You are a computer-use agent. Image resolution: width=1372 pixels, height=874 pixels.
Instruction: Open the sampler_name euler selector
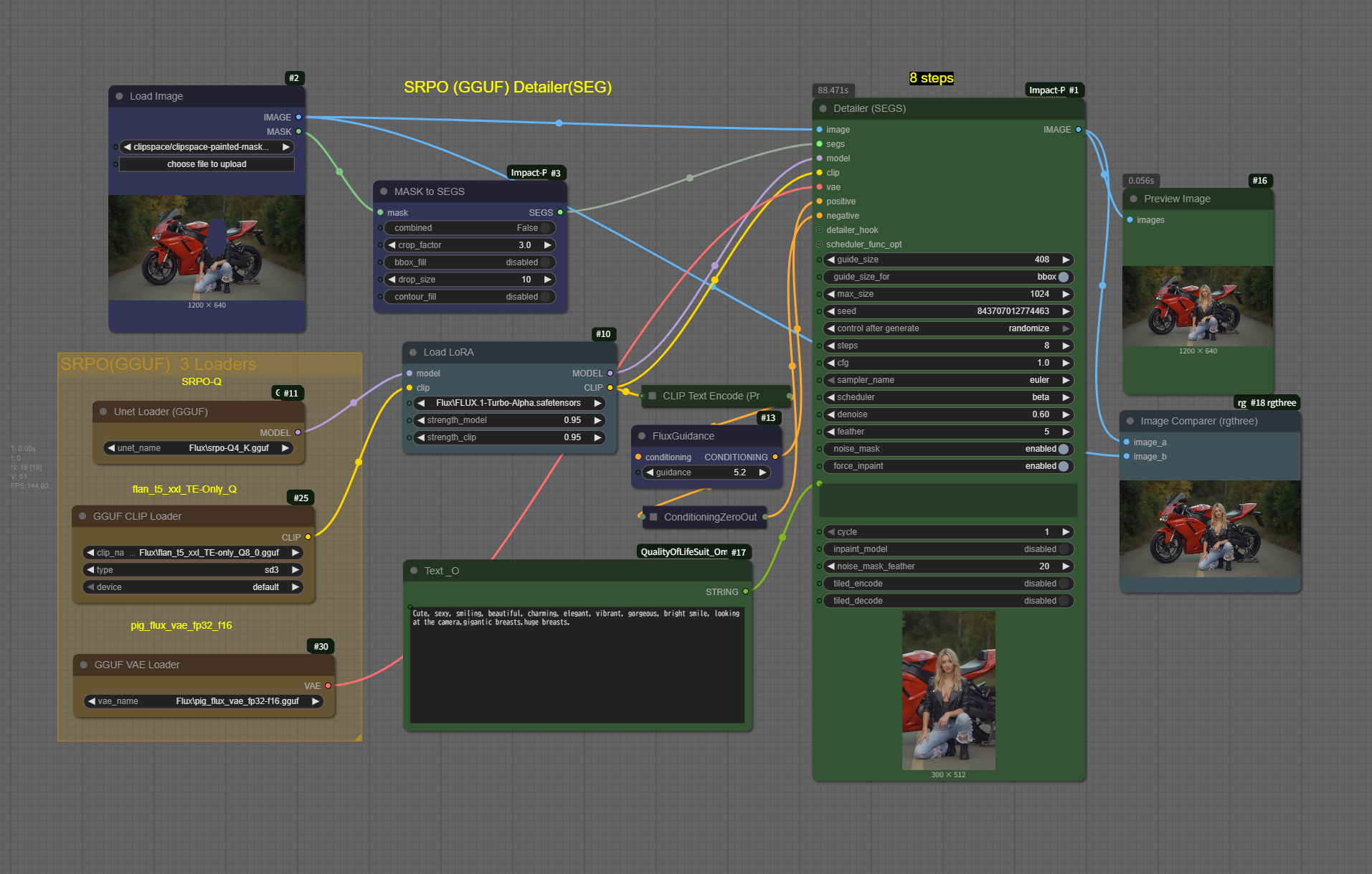click(947, 380)
